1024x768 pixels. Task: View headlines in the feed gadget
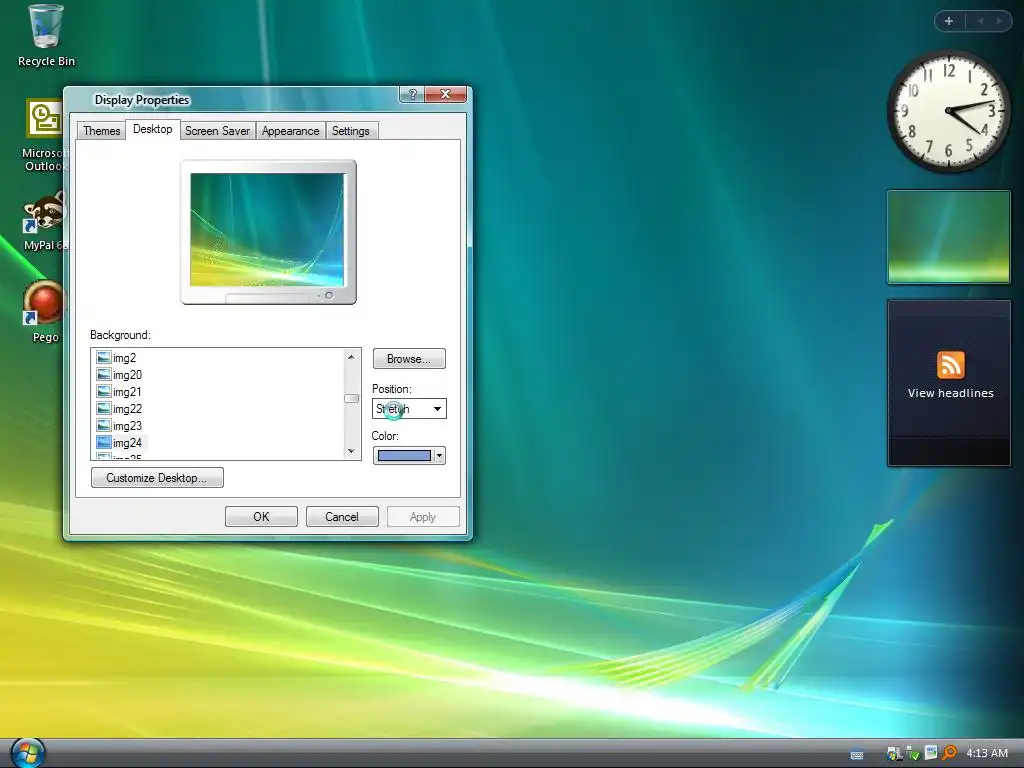[x=950, y=393]
